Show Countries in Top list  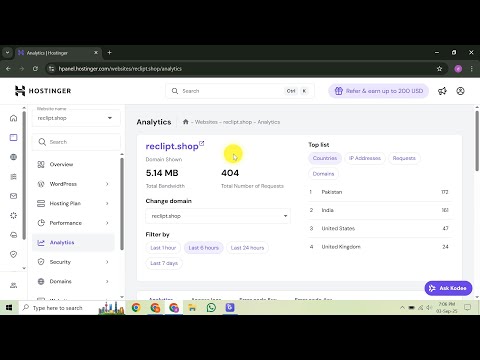(325, 158)
